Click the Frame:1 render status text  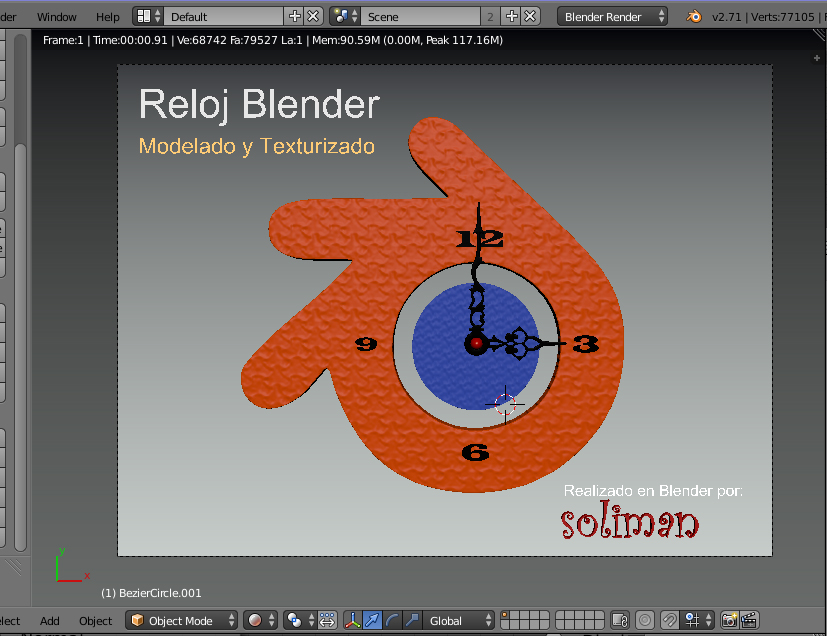(x=63, y=40)
